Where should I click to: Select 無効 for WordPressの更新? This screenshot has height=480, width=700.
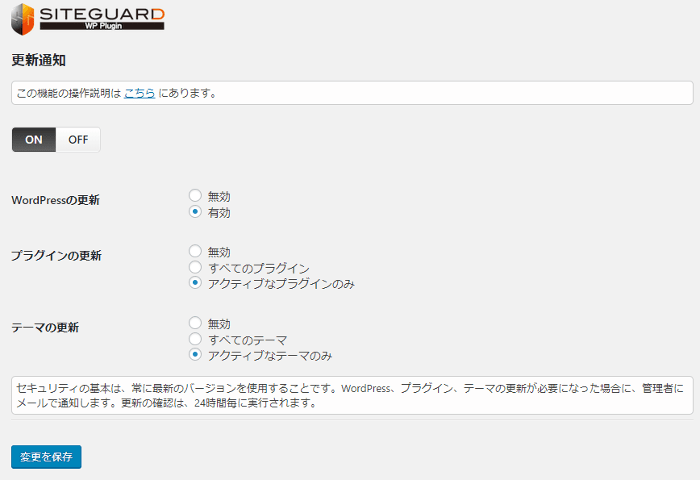point(195,195)
